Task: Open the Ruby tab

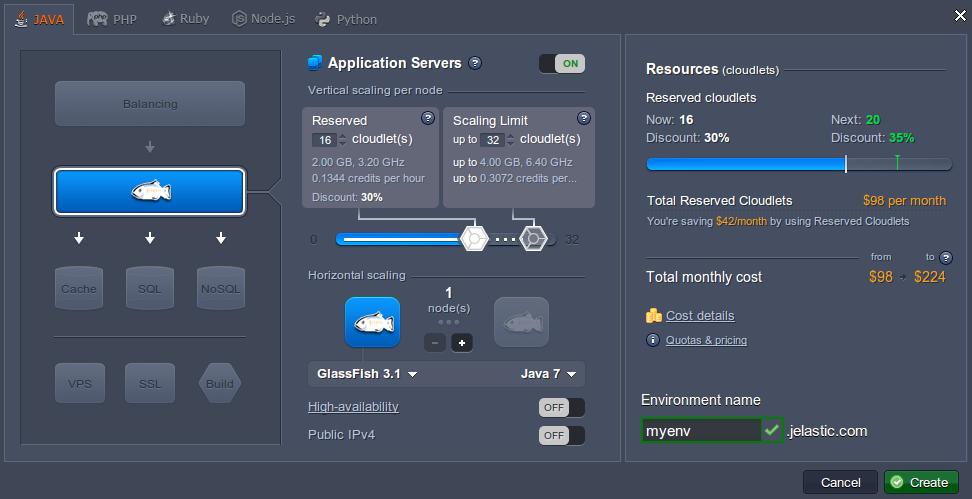Action: click(185, 19)
